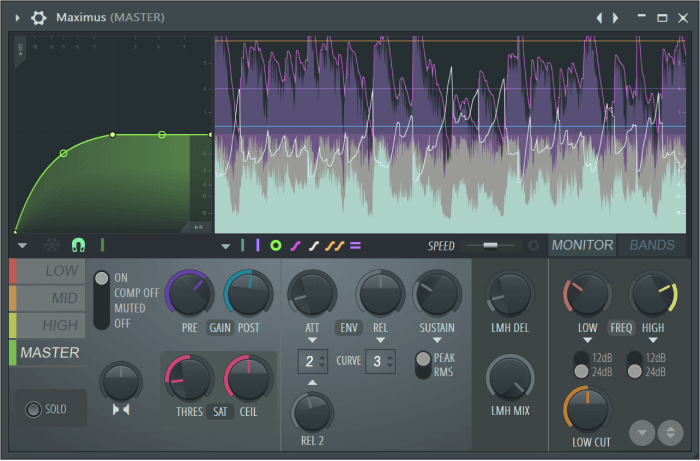Screen dimensions: 700x461
Task: Select the MASTER band tab
Action: coord(47,353)
